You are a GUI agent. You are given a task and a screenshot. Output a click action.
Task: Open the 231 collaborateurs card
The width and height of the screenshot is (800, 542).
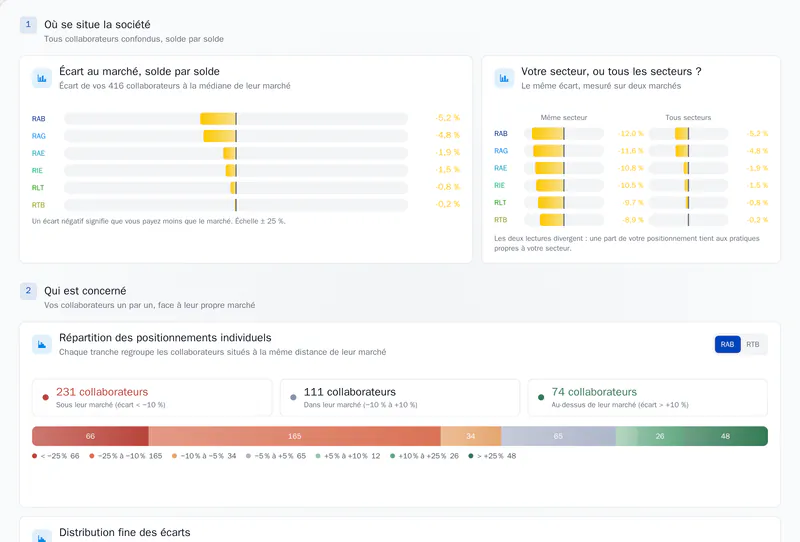click(152, 398)
